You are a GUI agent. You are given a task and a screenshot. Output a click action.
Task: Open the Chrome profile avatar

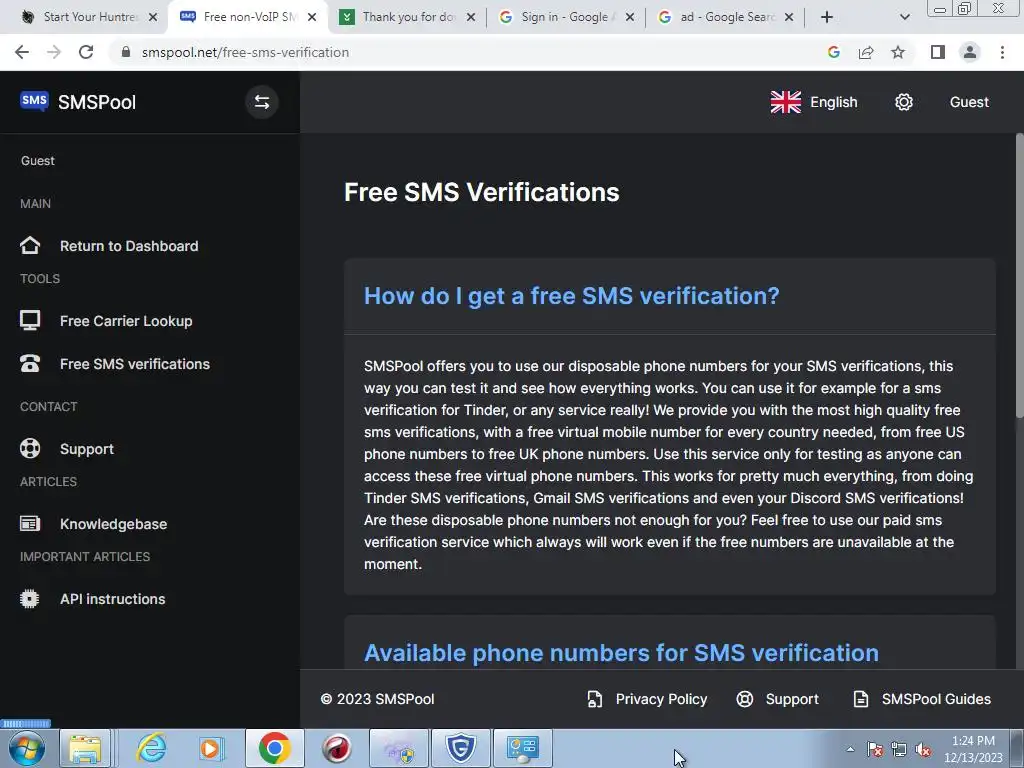pyautogui.click(x=970, y=52)
